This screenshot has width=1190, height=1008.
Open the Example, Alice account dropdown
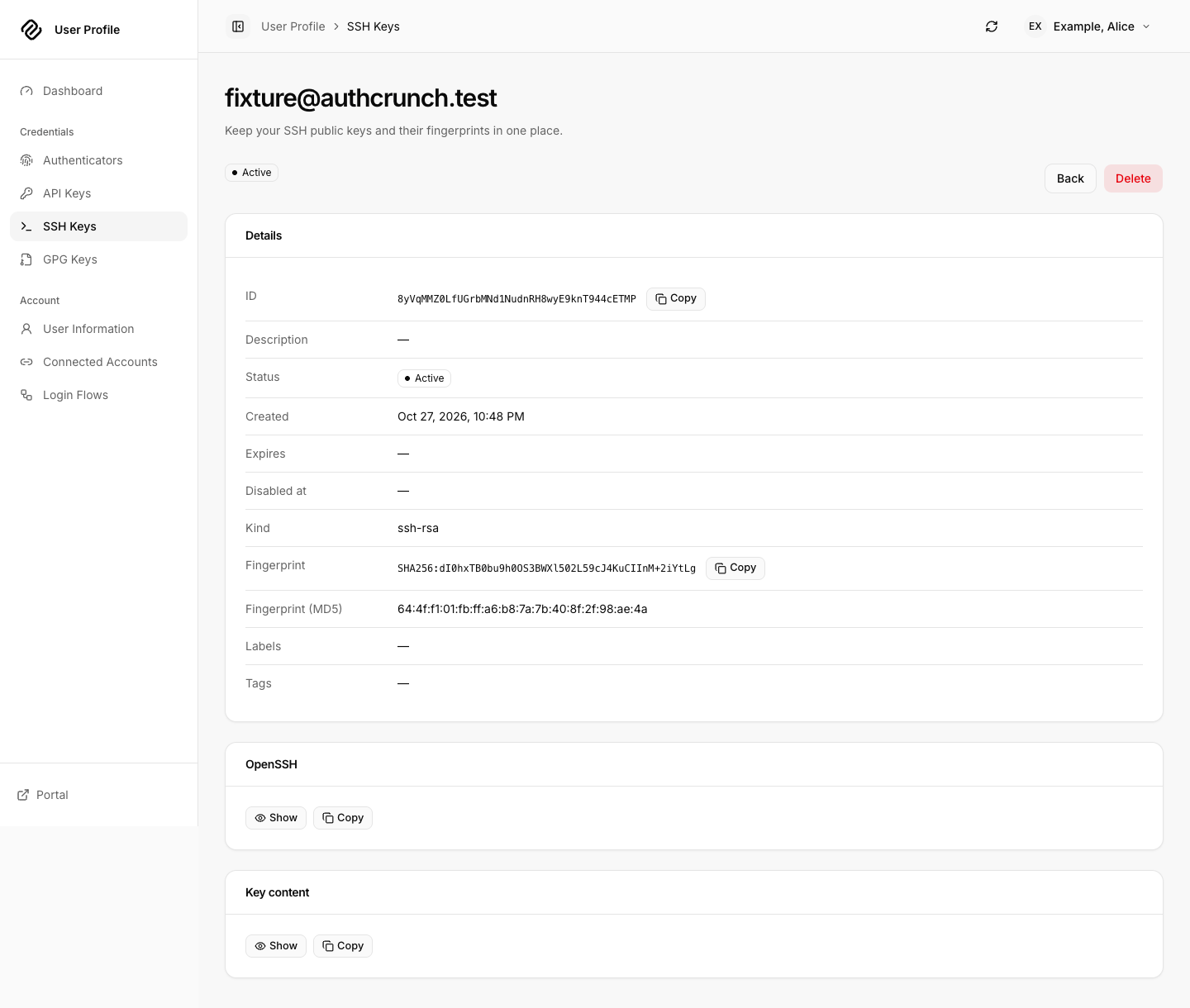[x=1088, y=26]
